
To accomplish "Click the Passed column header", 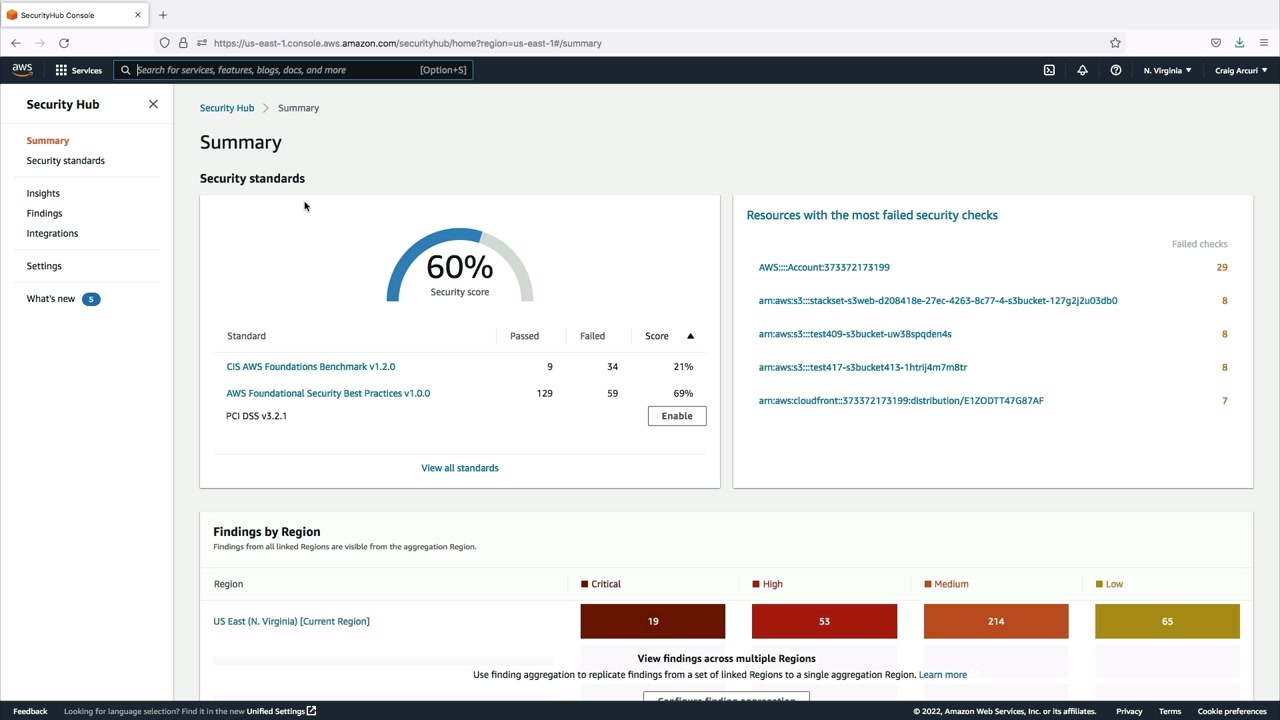I will tap(524, 336).
